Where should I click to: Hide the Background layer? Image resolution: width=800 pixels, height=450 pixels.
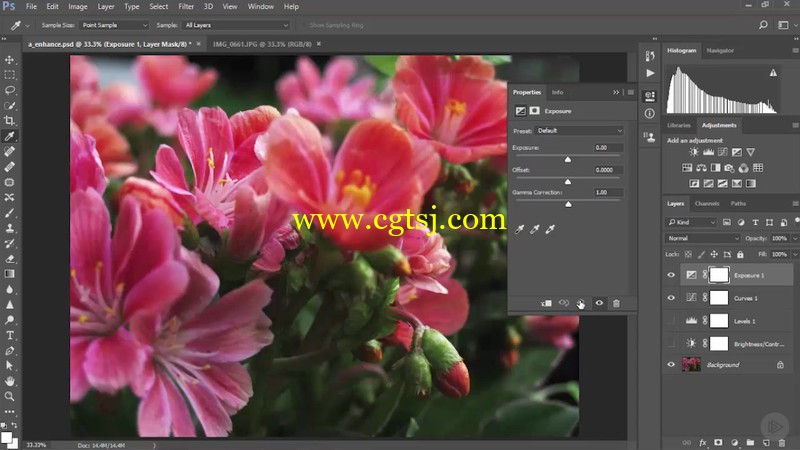click(671, 364)
